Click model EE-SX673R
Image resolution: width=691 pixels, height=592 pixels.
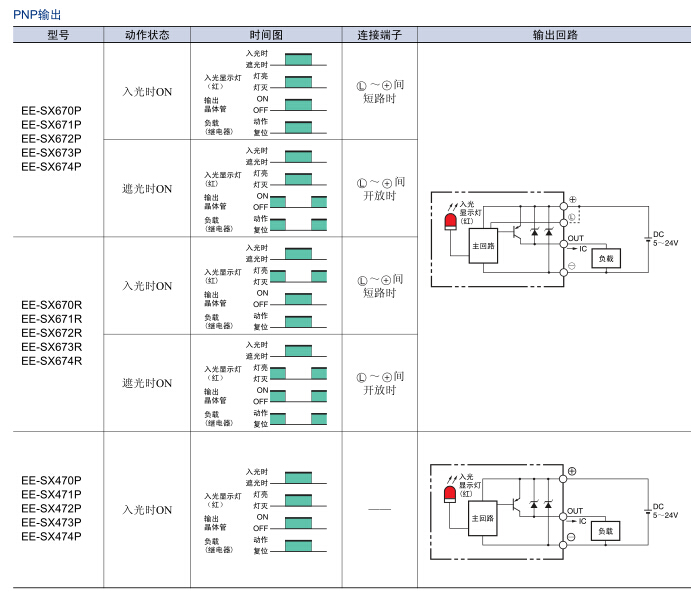pyautogui.click(x=52, y=347)
